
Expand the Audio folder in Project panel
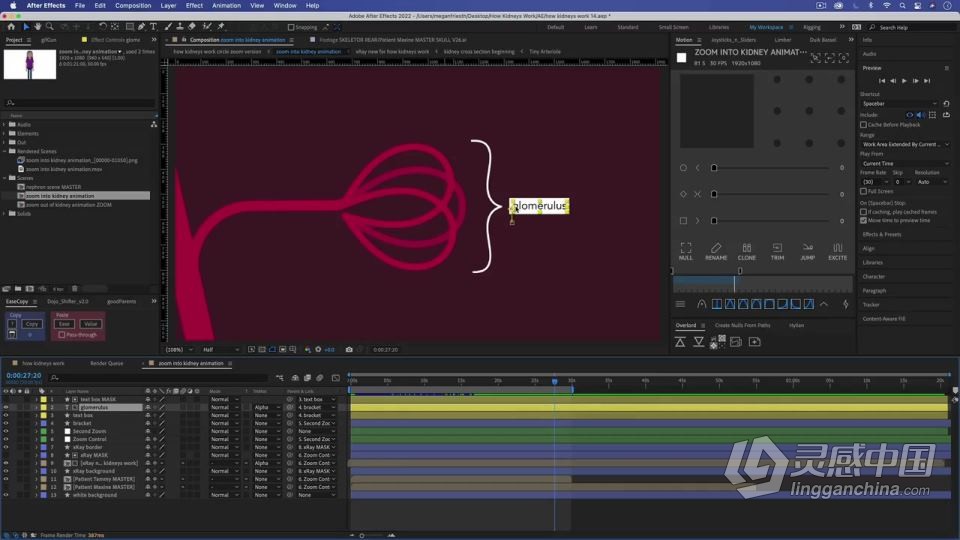4,124
